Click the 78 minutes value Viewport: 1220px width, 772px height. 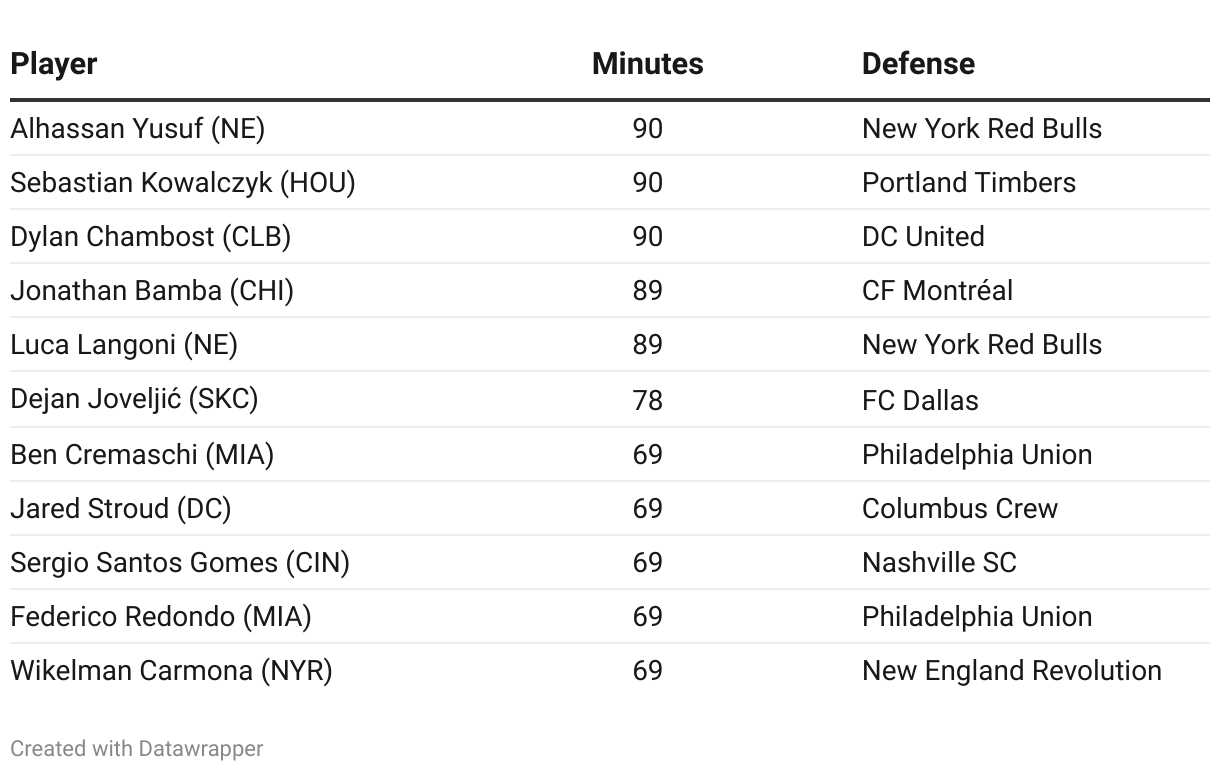[647, 400]
